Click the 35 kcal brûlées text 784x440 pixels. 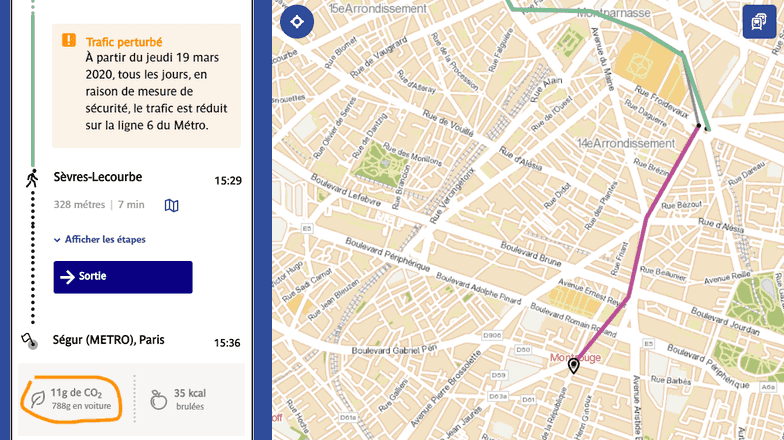point(190,399)
